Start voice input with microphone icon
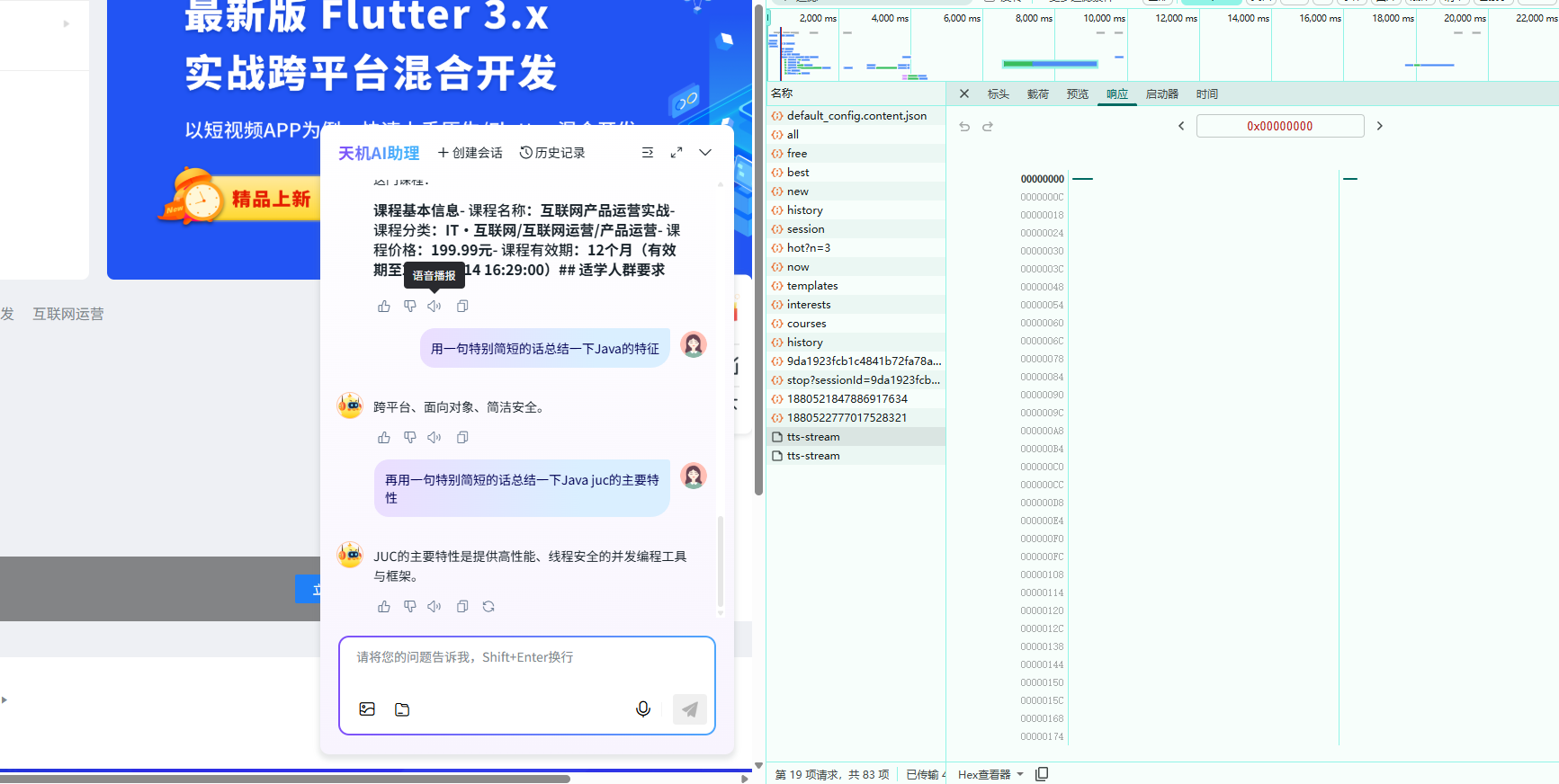1559x784 pixels. pos(643,709)
